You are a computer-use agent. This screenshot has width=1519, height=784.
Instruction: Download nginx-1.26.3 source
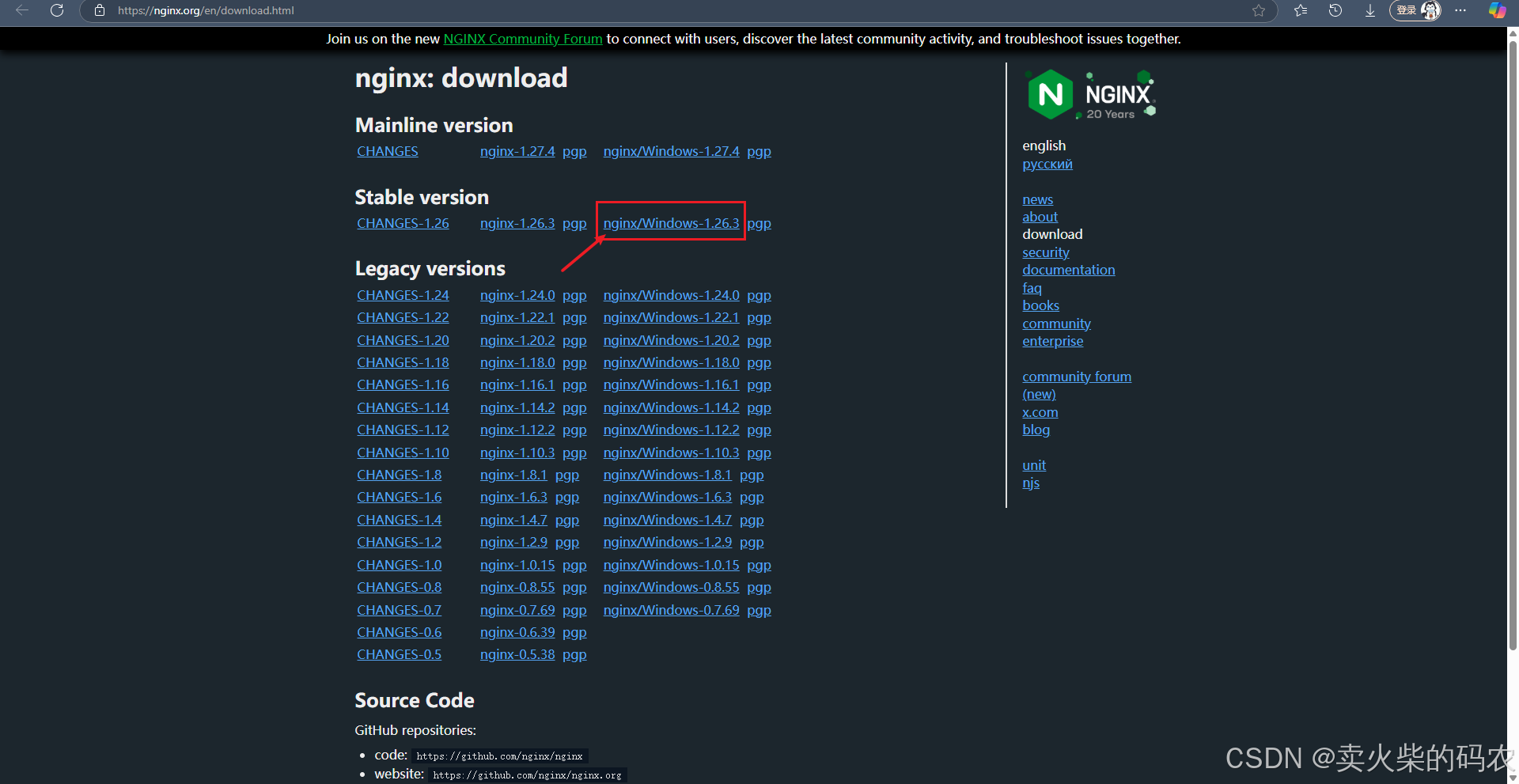(x=517, y=223)
